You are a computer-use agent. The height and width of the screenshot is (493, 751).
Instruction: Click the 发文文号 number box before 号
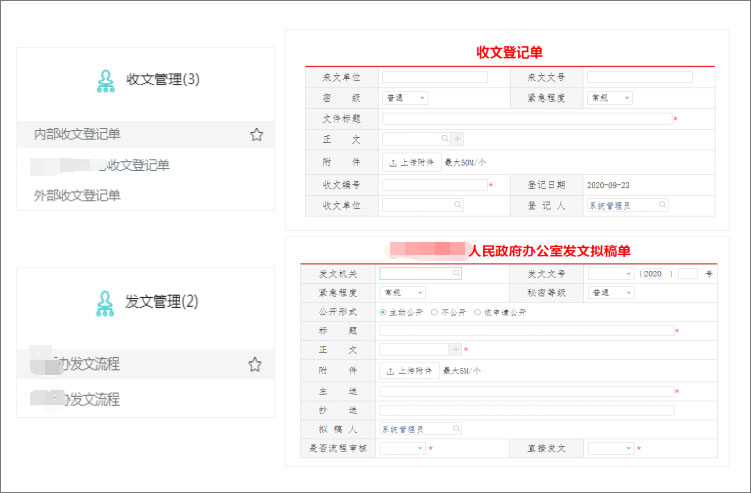coord(688,274)
